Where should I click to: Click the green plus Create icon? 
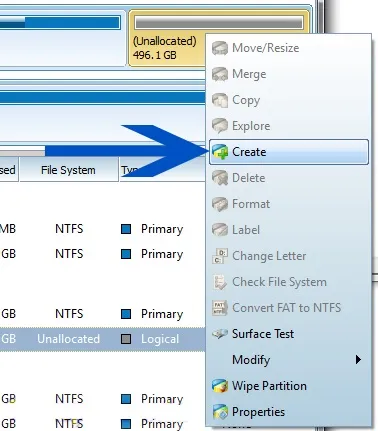point(220,152)
